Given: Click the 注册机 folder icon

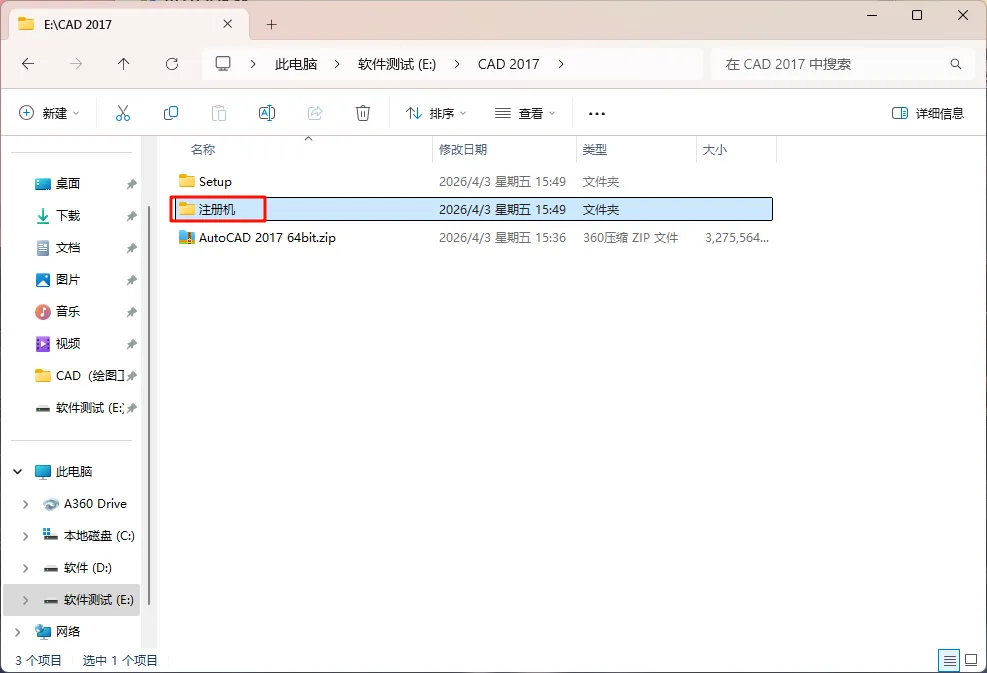Looking at the screenshot, I should click(x=187, y=209).
